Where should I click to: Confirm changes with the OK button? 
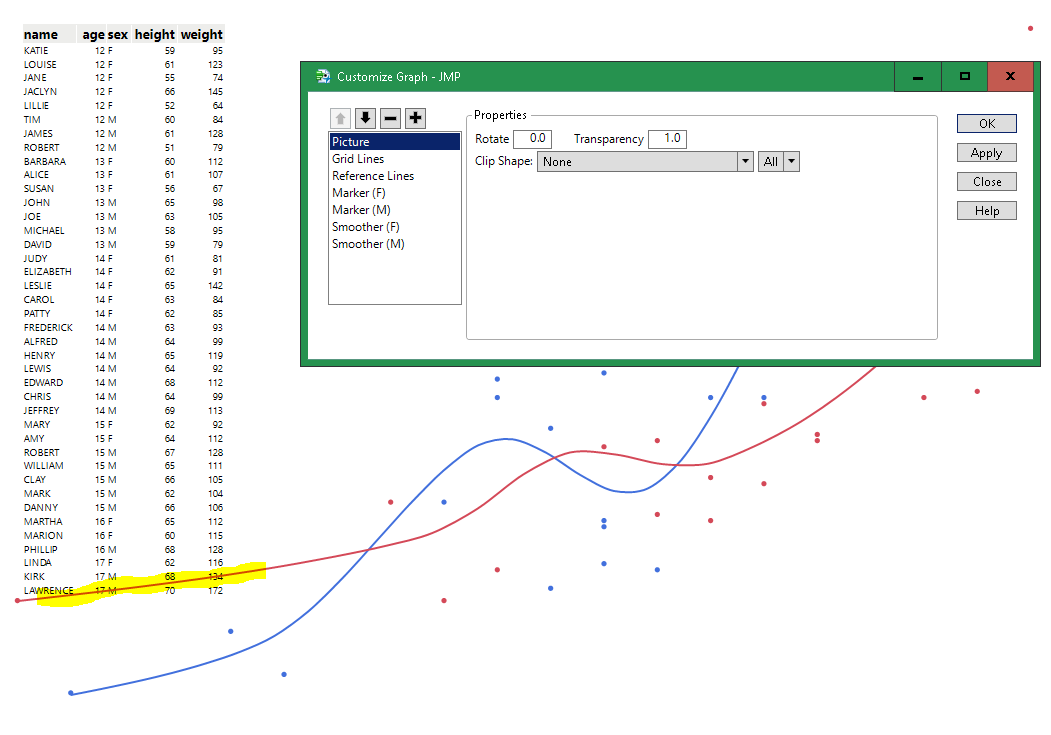(x=986, y=123)
